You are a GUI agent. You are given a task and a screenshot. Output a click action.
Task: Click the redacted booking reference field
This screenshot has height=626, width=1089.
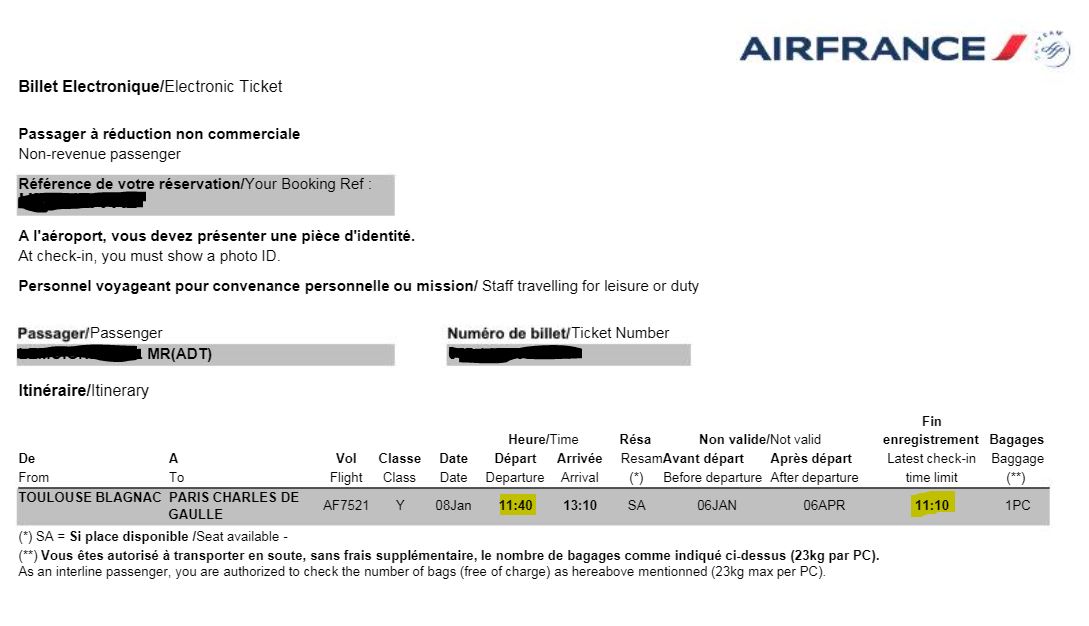pos(206,195)
